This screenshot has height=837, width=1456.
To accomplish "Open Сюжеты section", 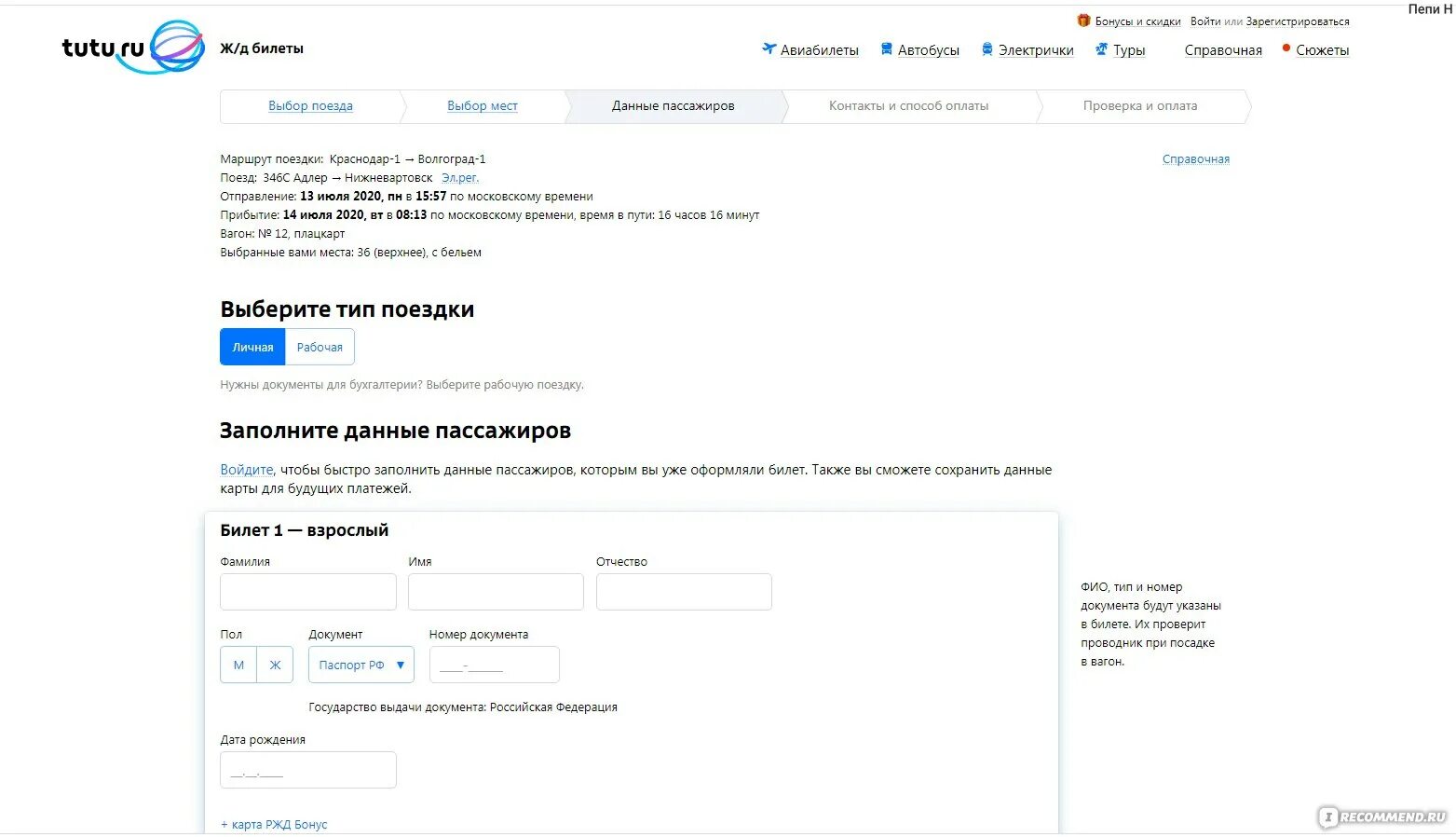I will (x=1323, y=50).
